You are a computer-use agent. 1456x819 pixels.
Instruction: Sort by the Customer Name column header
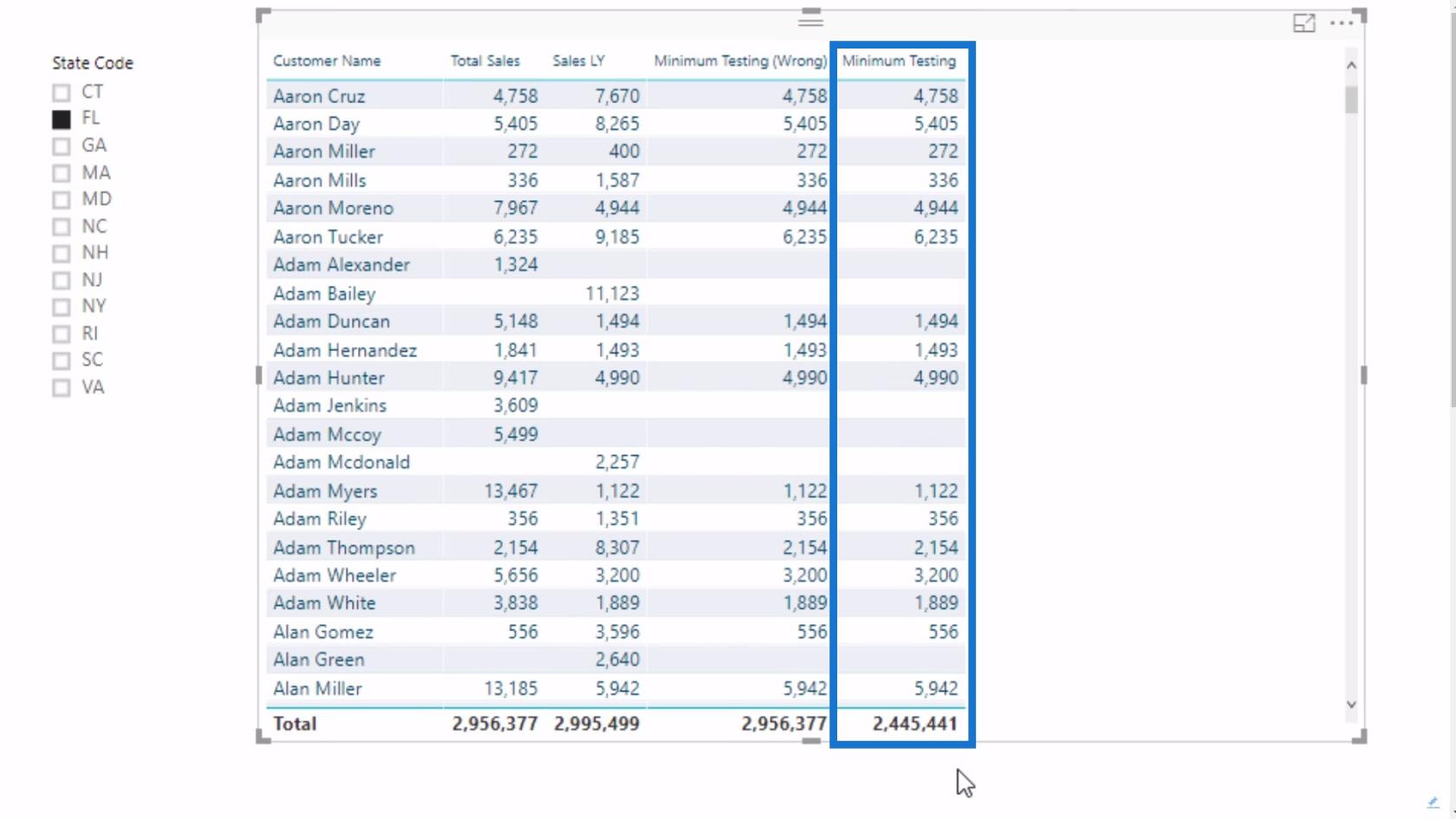[x=327, y=61]
